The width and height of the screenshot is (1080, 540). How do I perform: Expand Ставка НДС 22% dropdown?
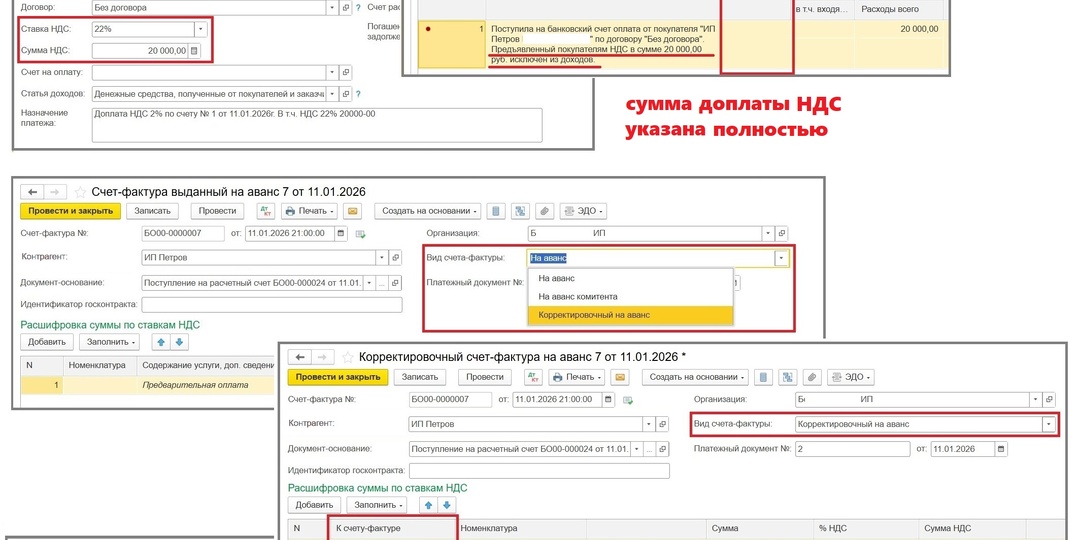200,30
